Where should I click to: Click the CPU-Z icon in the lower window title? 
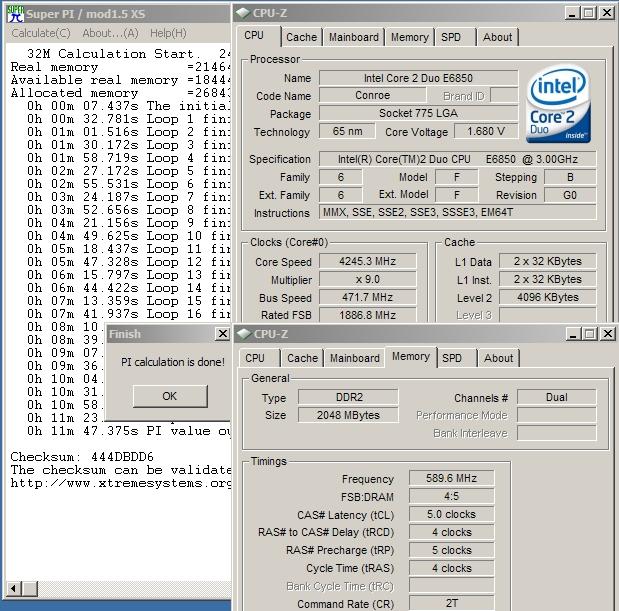[x=244, y=334]
